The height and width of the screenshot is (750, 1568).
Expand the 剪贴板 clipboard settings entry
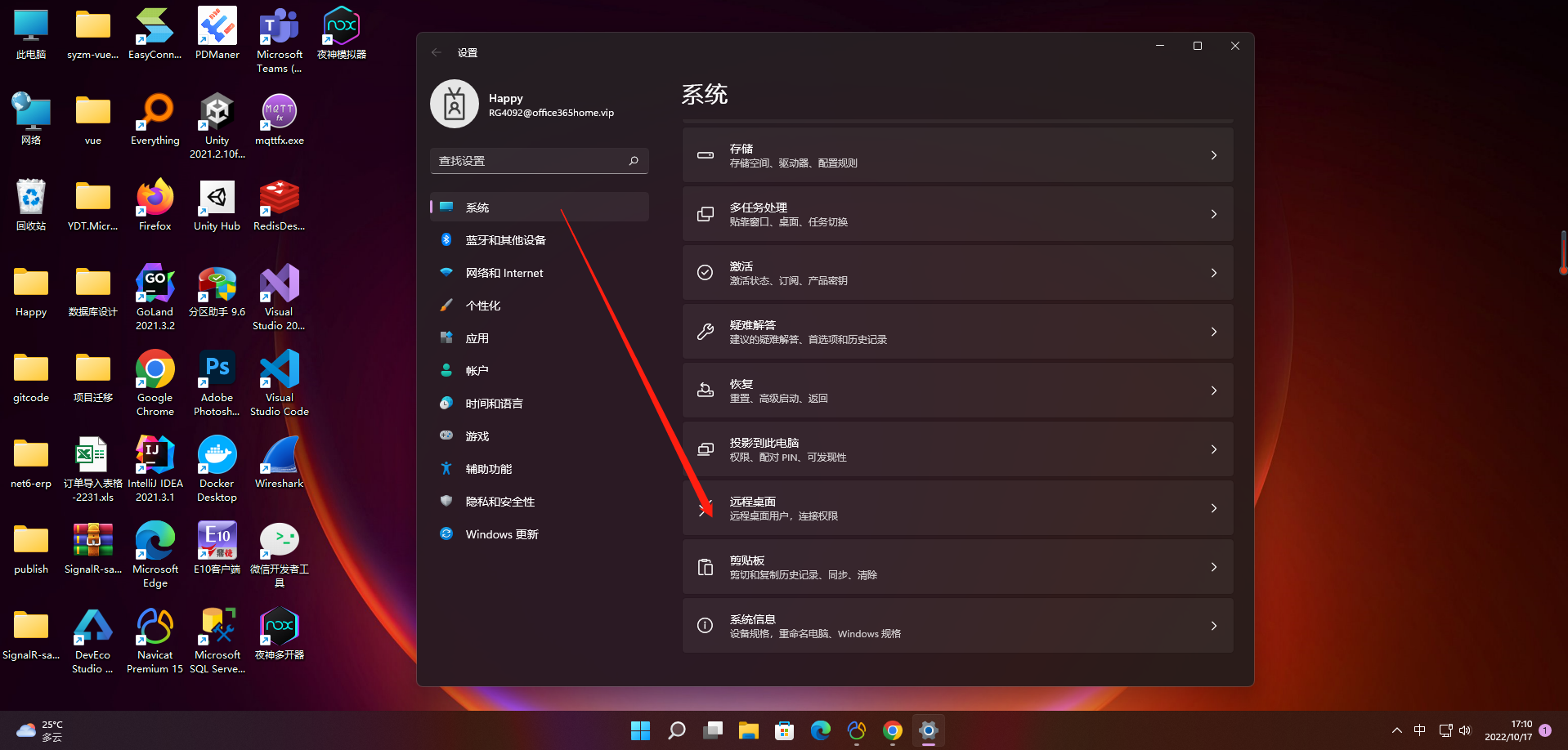tap(956, 566)
